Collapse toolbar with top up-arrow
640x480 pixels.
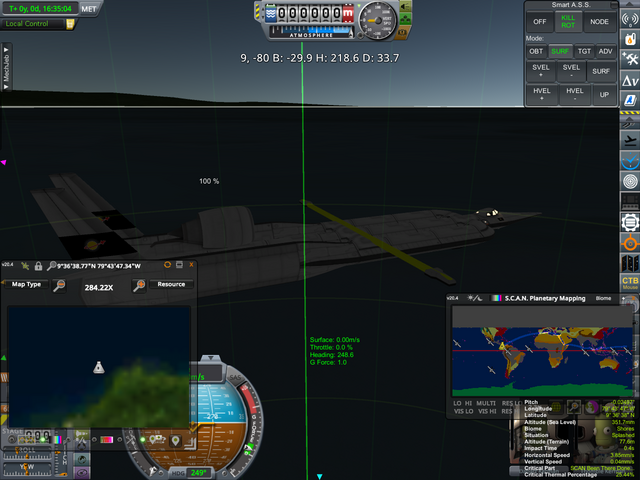click(x=629, y=4)
